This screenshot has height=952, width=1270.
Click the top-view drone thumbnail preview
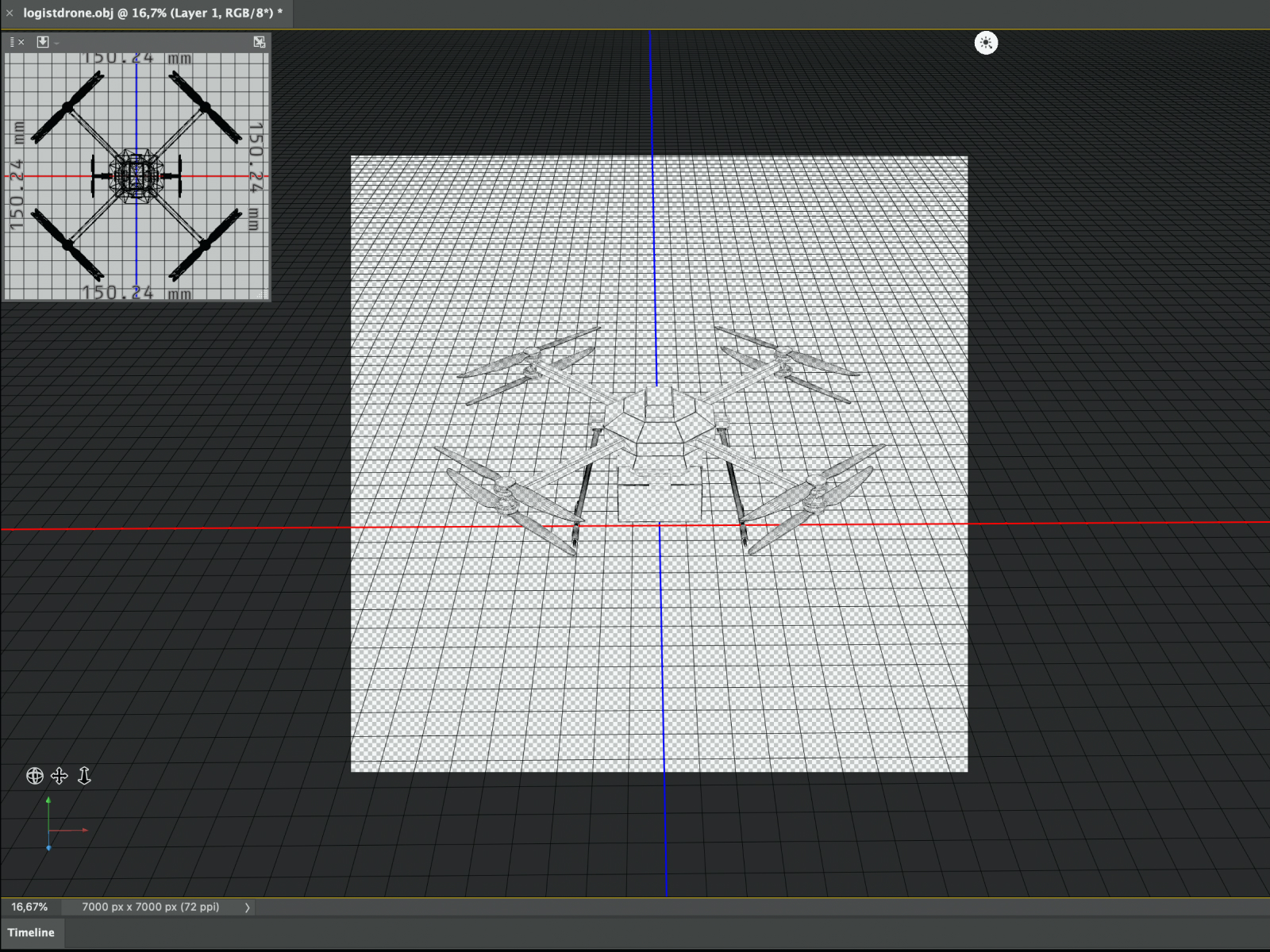(137, 176)
